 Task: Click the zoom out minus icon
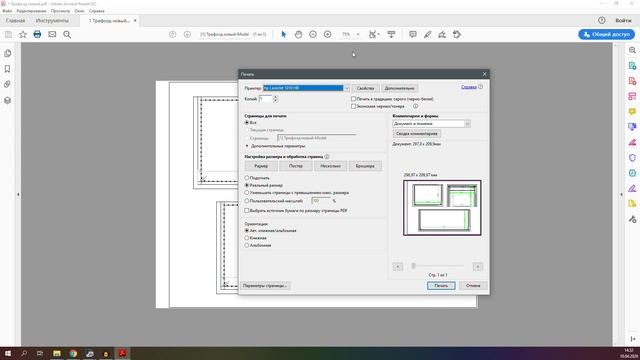[x=313, y=35]
